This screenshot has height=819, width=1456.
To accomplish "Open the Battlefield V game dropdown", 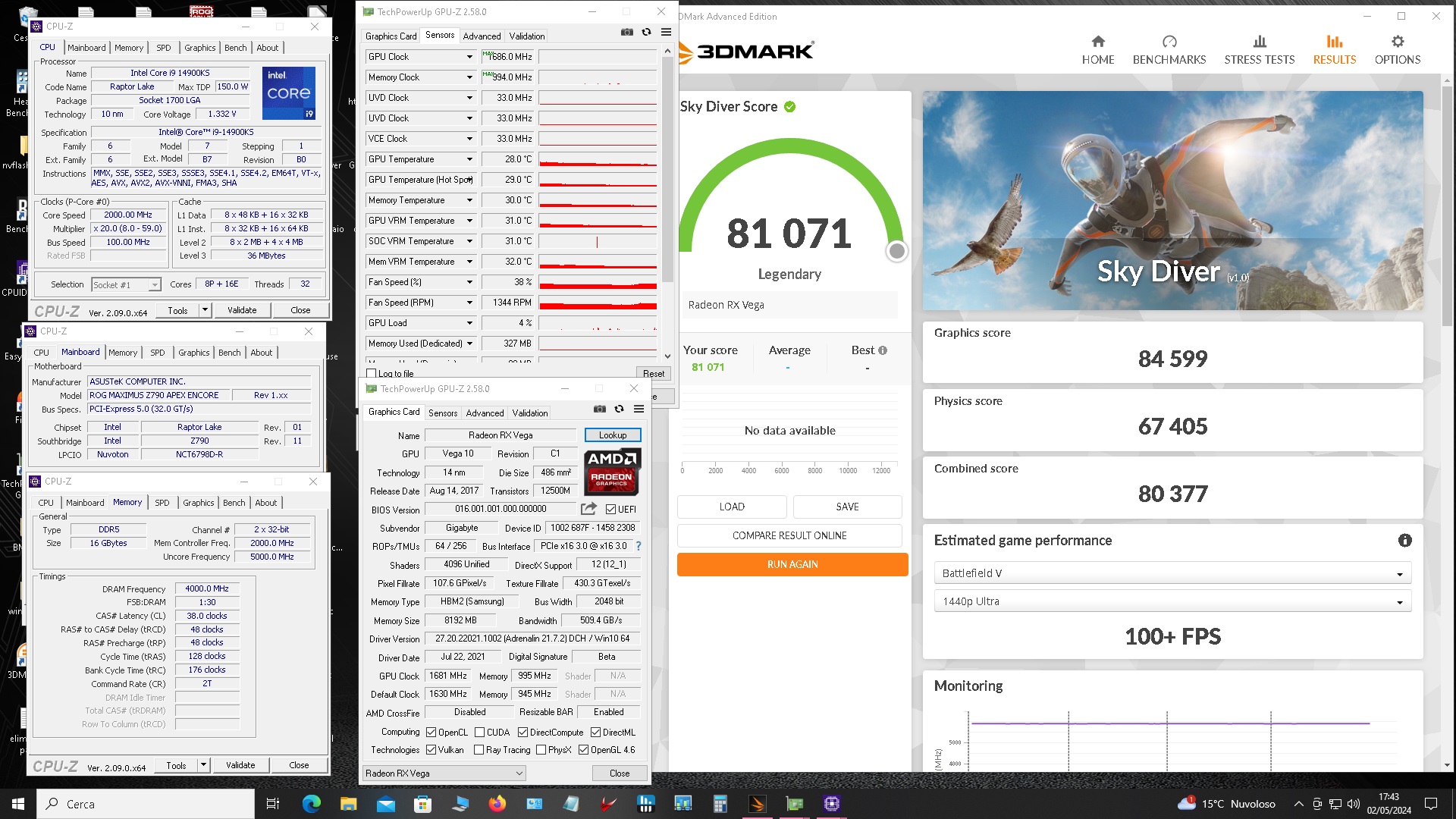I will point(1172,573).
